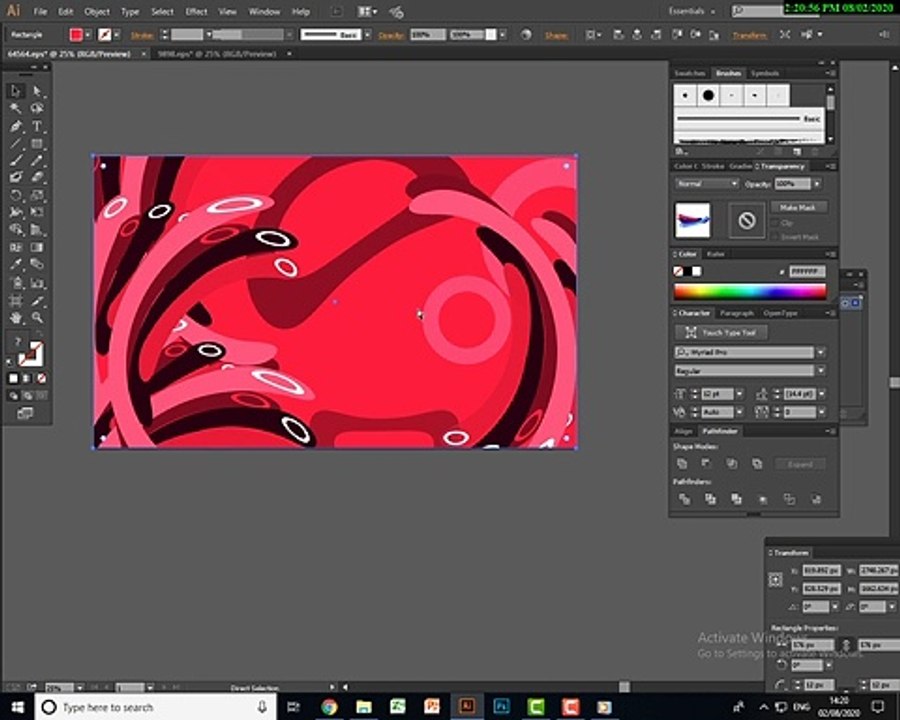Select the Rectangle tool in toolbox
Image resolution: width=900 pixels, height=720 pixels.
click(37, 144)
